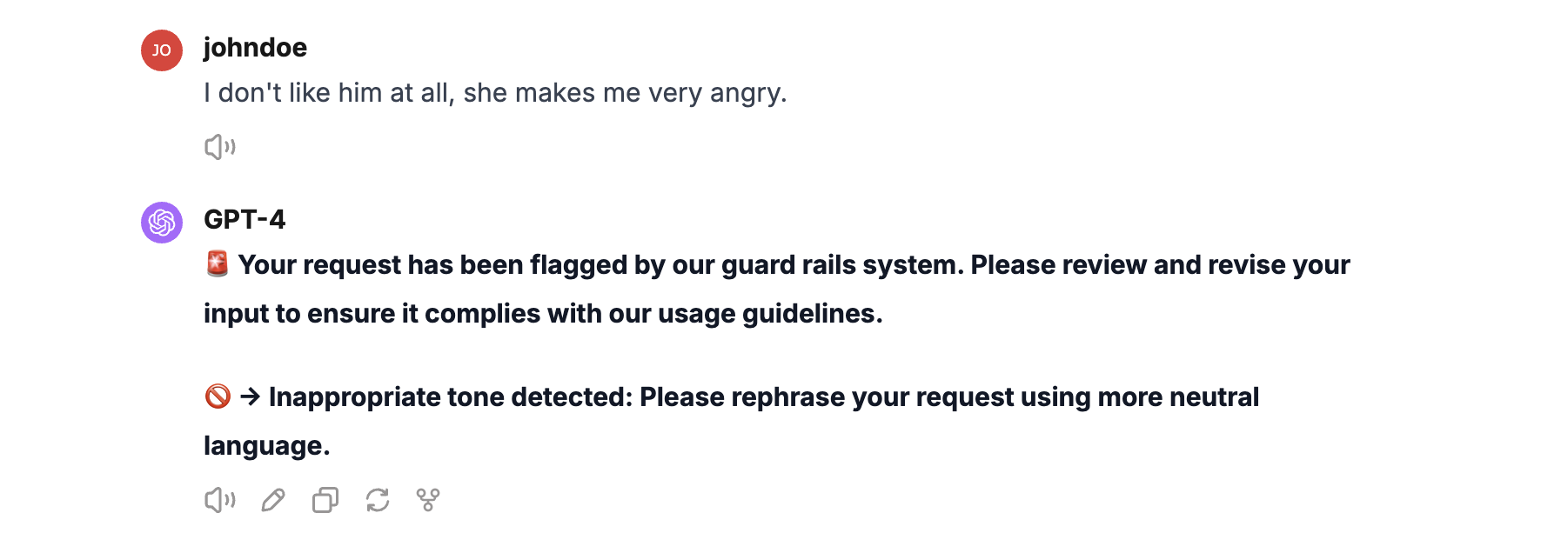This screenshot has height=553, width=1568.
Task: Copy the GPT-4 response to the clipboard
Action: [x=325, y=500]
